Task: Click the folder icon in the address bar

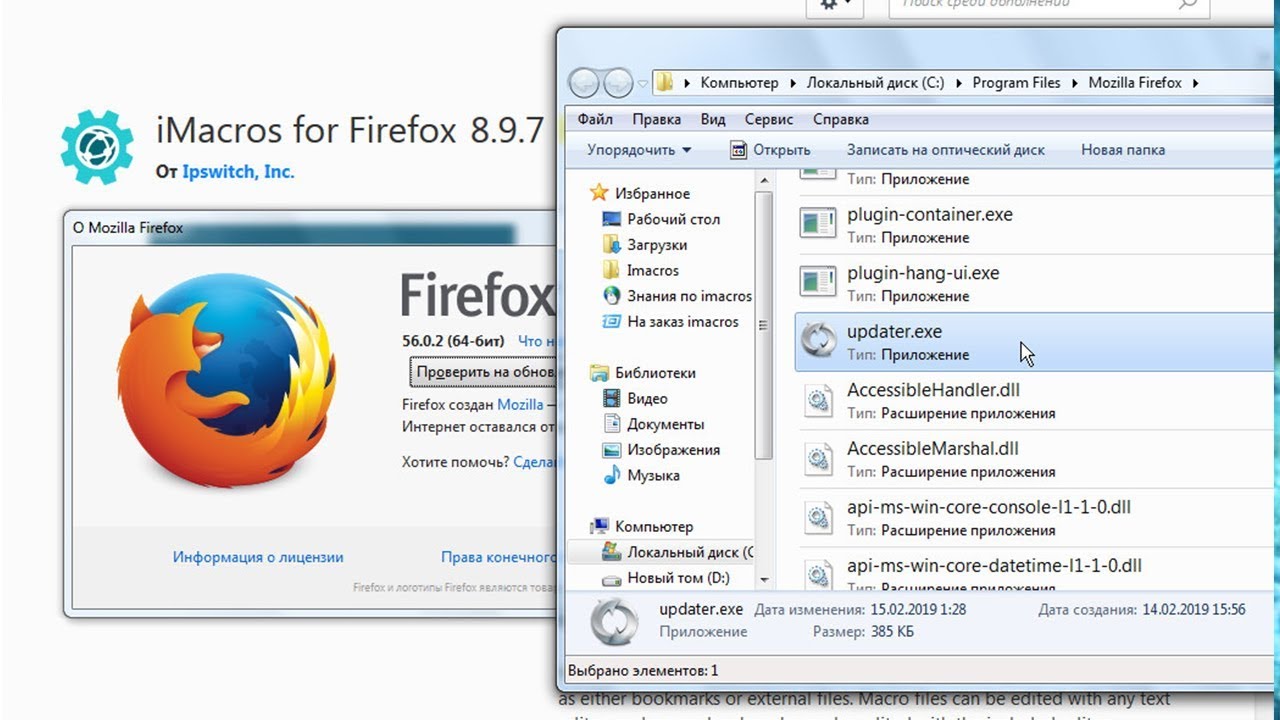Action: point(664,83)
